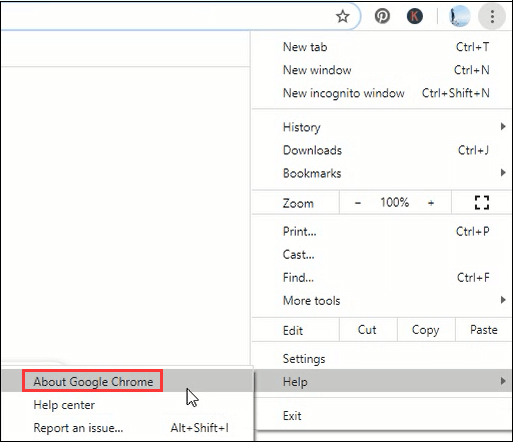Open Downloads from the menu
The image size is (513, 442).
click(382, 150)
